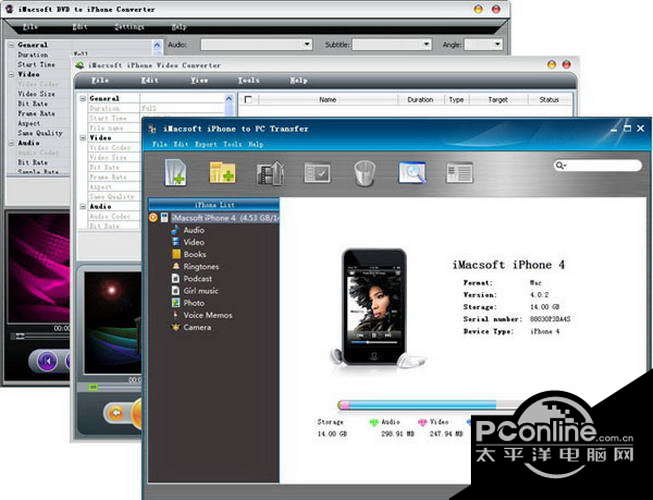Click the iPhone storage usage bar
This screenshot has width=653, height=500.
pos(429,405)
